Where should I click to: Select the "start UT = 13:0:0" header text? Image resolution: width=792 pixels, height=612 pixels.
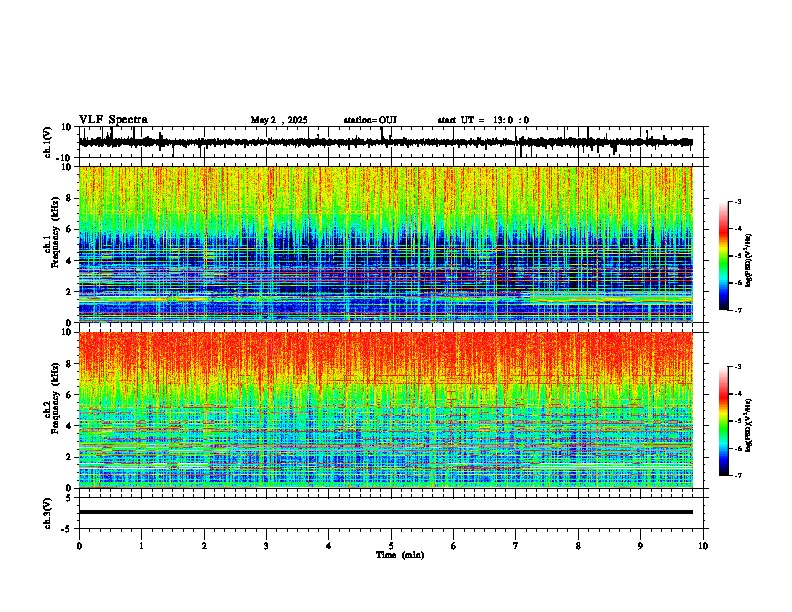click(483, 120)
